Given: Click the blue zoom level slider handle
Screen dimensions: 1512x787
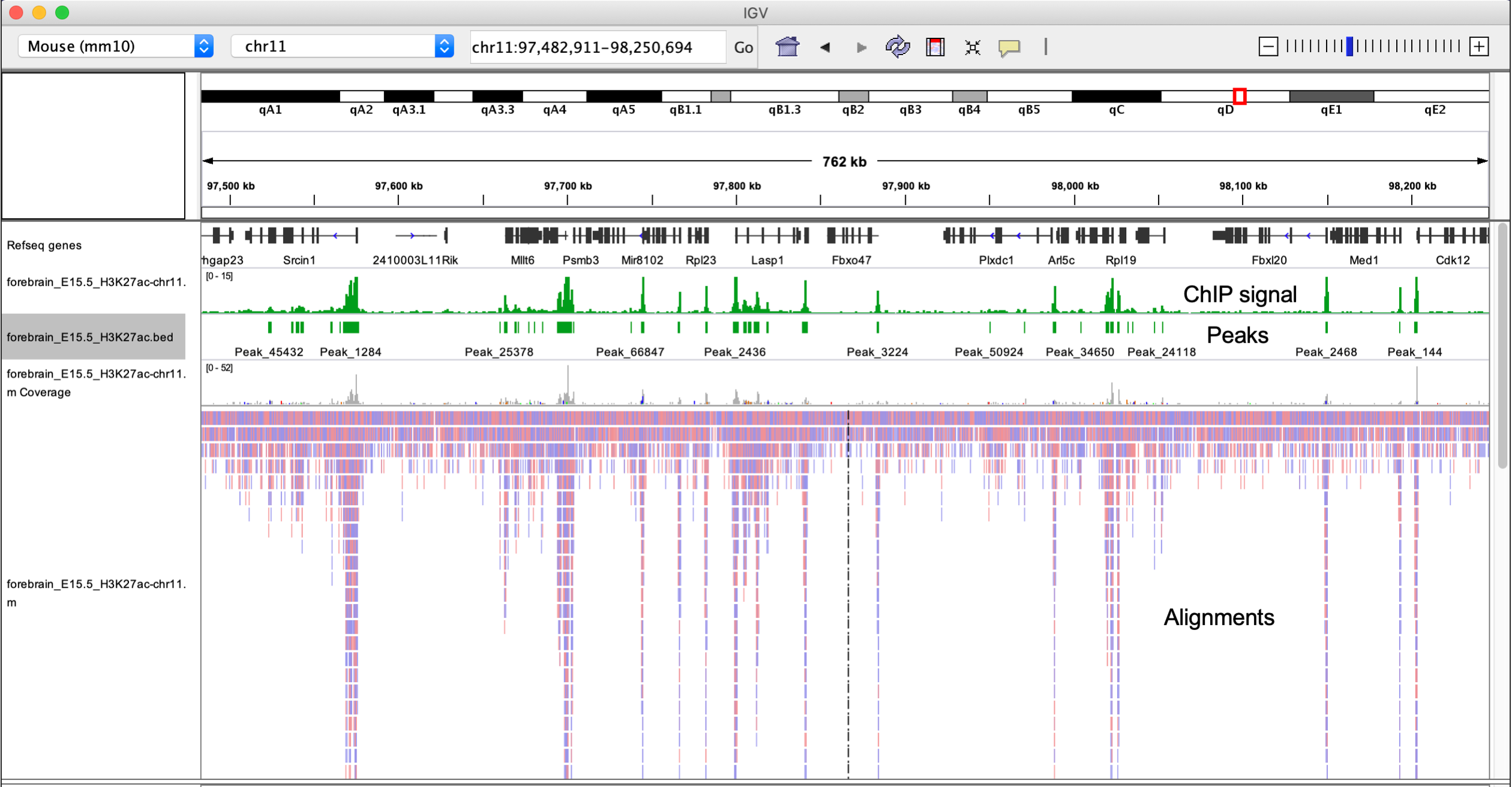Looking at the screenshot, I should pos(1349,46).
